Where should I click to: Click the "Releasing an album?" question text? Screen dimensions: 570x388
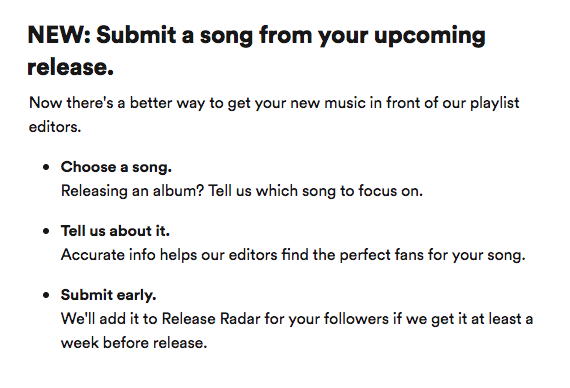[132, 191]
